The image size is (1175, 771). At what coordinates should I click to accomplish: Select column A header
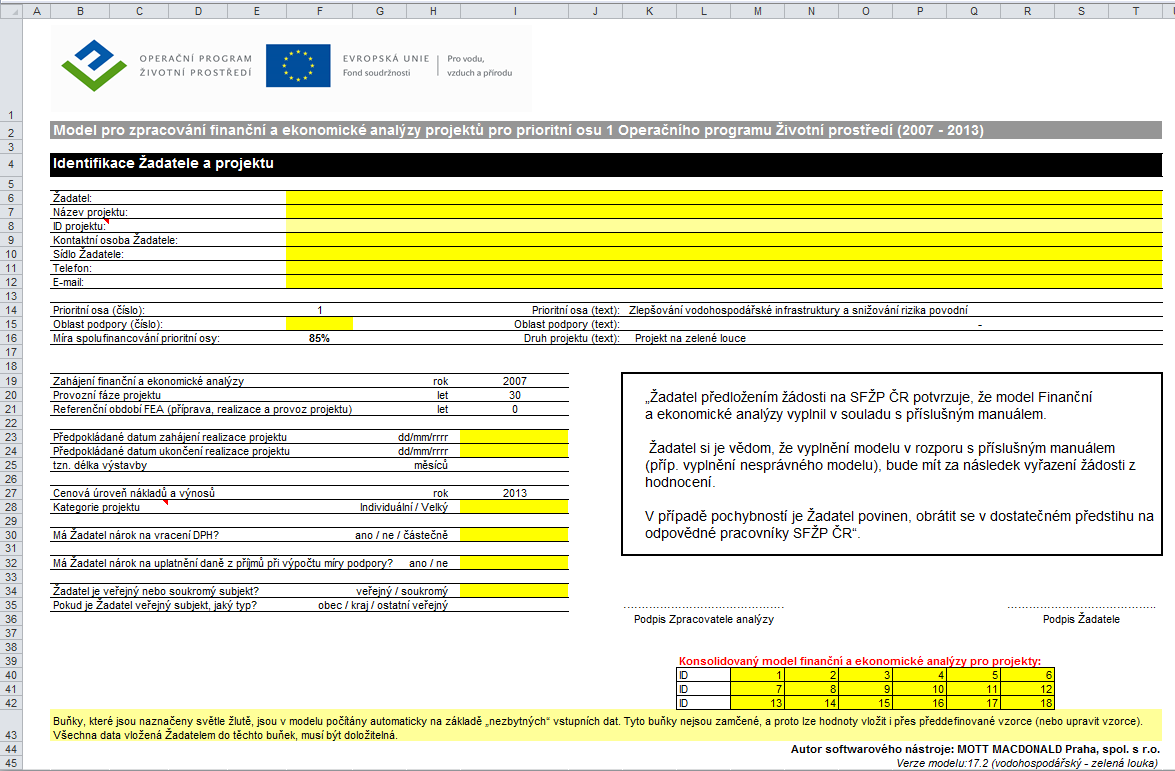[x=37, y=11]
